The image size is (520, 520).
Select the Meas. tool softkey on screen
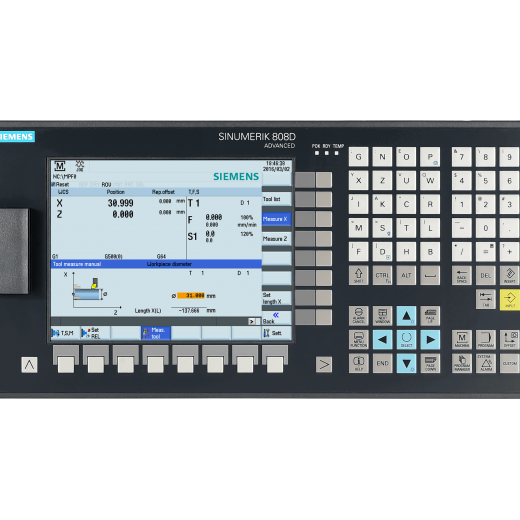156,333
